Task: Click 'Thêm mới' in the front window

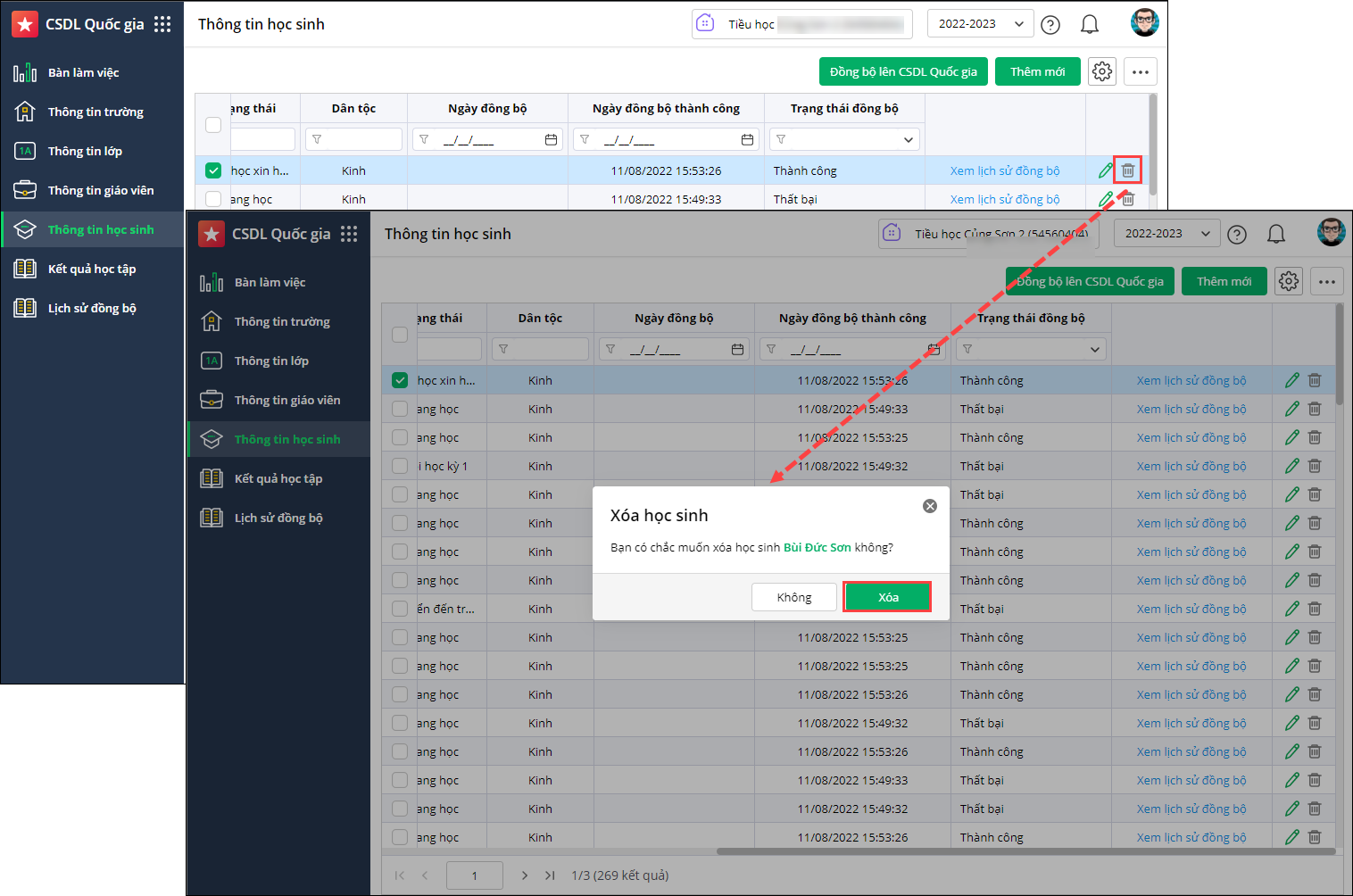Action: (x=1224, y=281)
